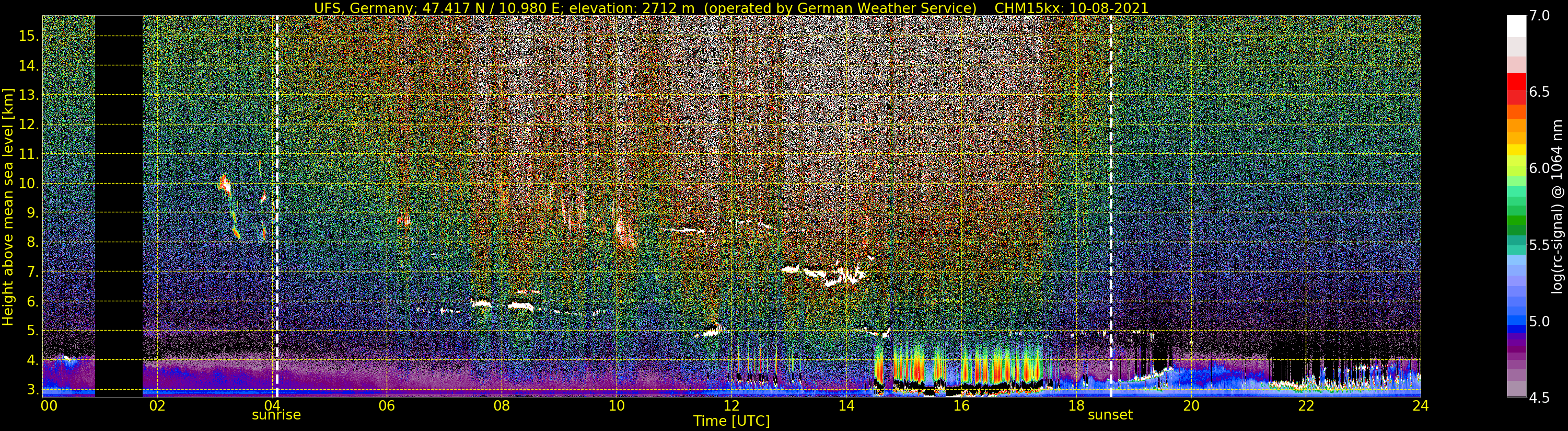Select the '8.' tick on the height axis
Image resolution: width=1568 pixels, height=431 pixels.
pos(32,242)
